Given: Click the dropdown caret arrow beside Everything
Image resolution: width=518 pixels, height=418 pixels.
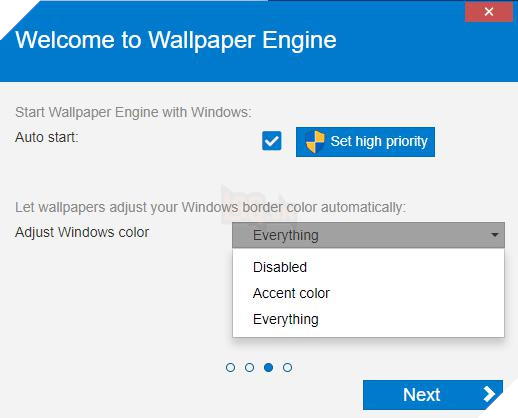Looking at the screenshot, I should (495, 235).
